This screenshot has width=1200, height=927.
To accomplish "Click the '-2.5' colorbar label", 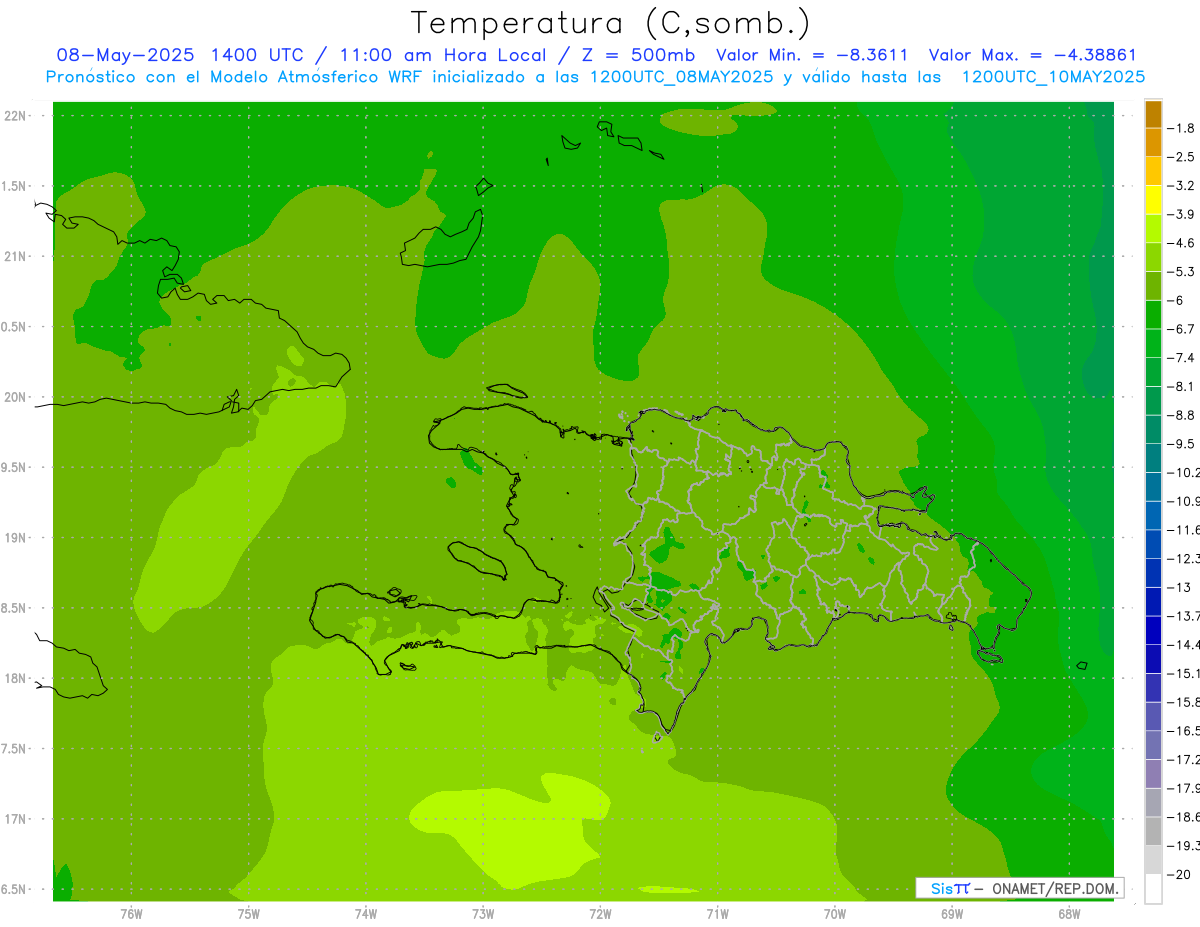I will 1182,157.
